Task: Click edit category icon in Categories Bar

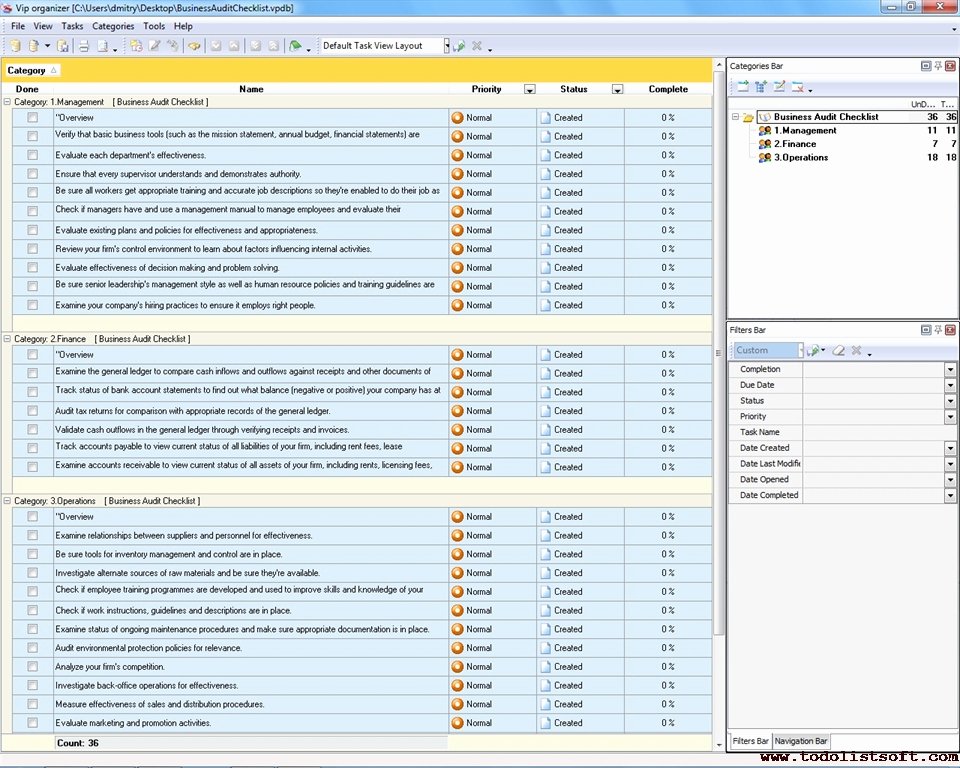Action: pos(779,86)
